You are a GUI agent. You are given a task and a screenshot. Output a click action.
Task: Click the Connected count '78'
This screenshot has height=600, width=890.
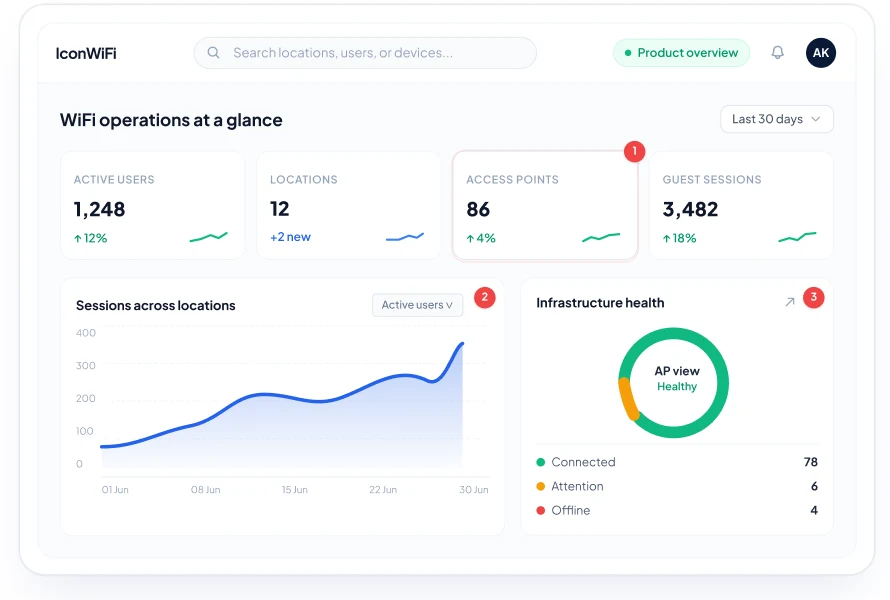click(x=811, y=462)
